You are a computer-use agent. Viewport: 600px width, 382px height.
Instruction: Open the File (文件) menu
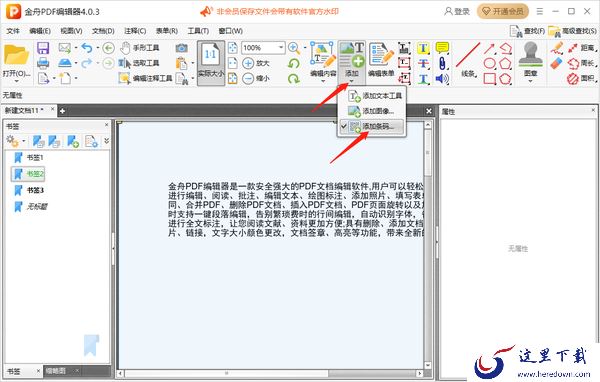pos(13,31)
